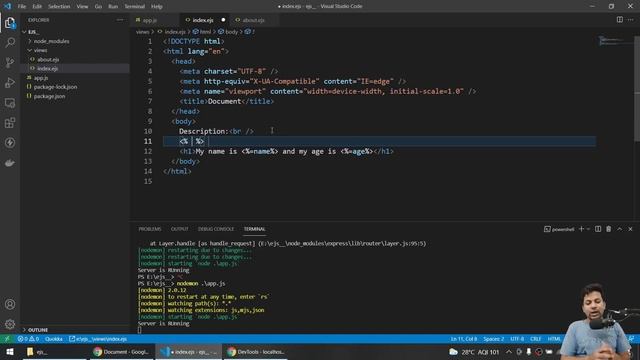Screen dimensions: 640x360
Task: Switch to the Problems panel tab
Action: coord(150,229)
